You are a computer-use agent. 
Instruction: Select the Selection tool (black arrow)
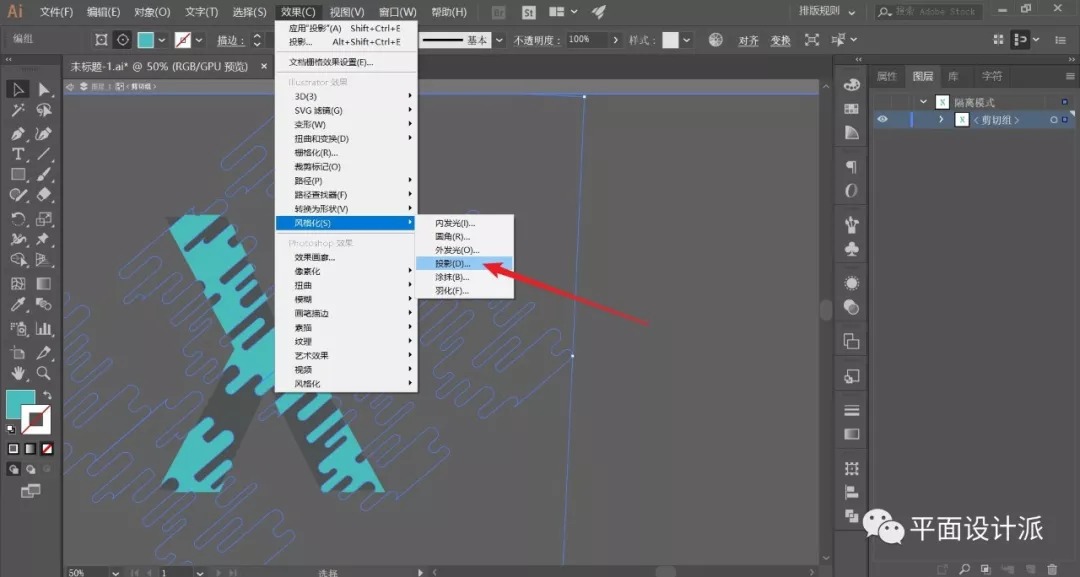pos(18,89)
